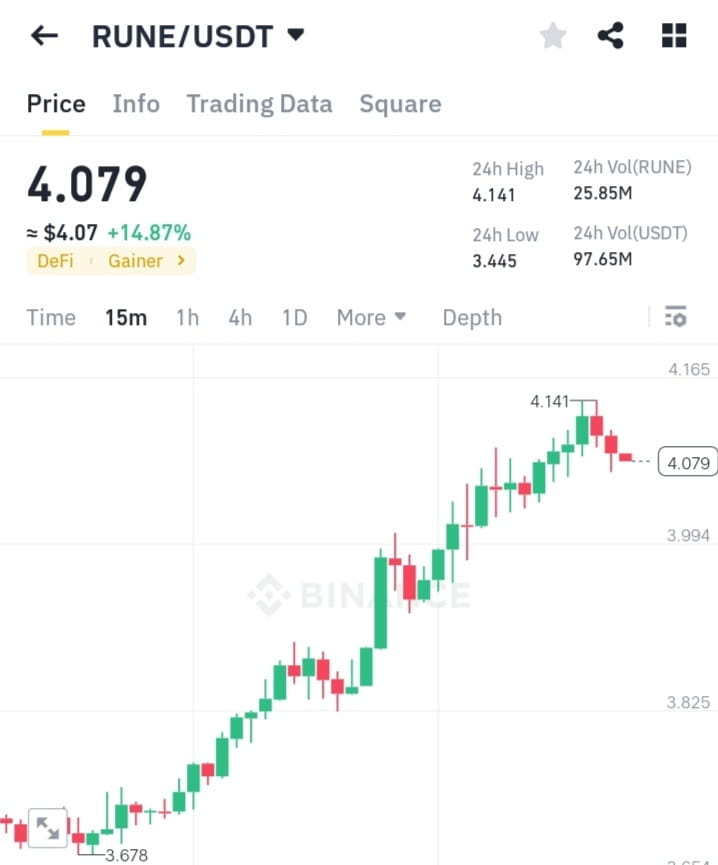Open the grid menu in top-right corner
The width and height of the screenshot is (718, 865).
[x=673, y=35]
